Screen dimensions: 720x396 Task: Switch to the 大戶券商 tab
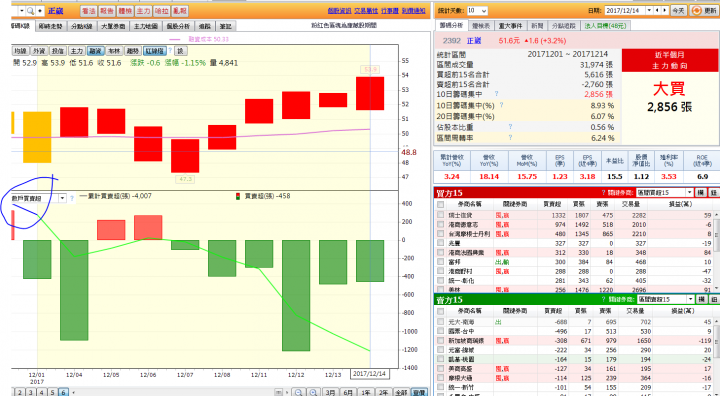click(x=113, y=26)
